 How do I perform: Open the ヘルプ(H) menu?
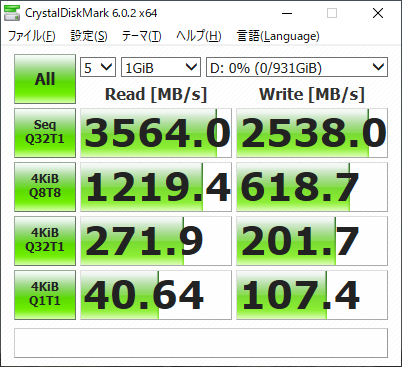(199, 36)
